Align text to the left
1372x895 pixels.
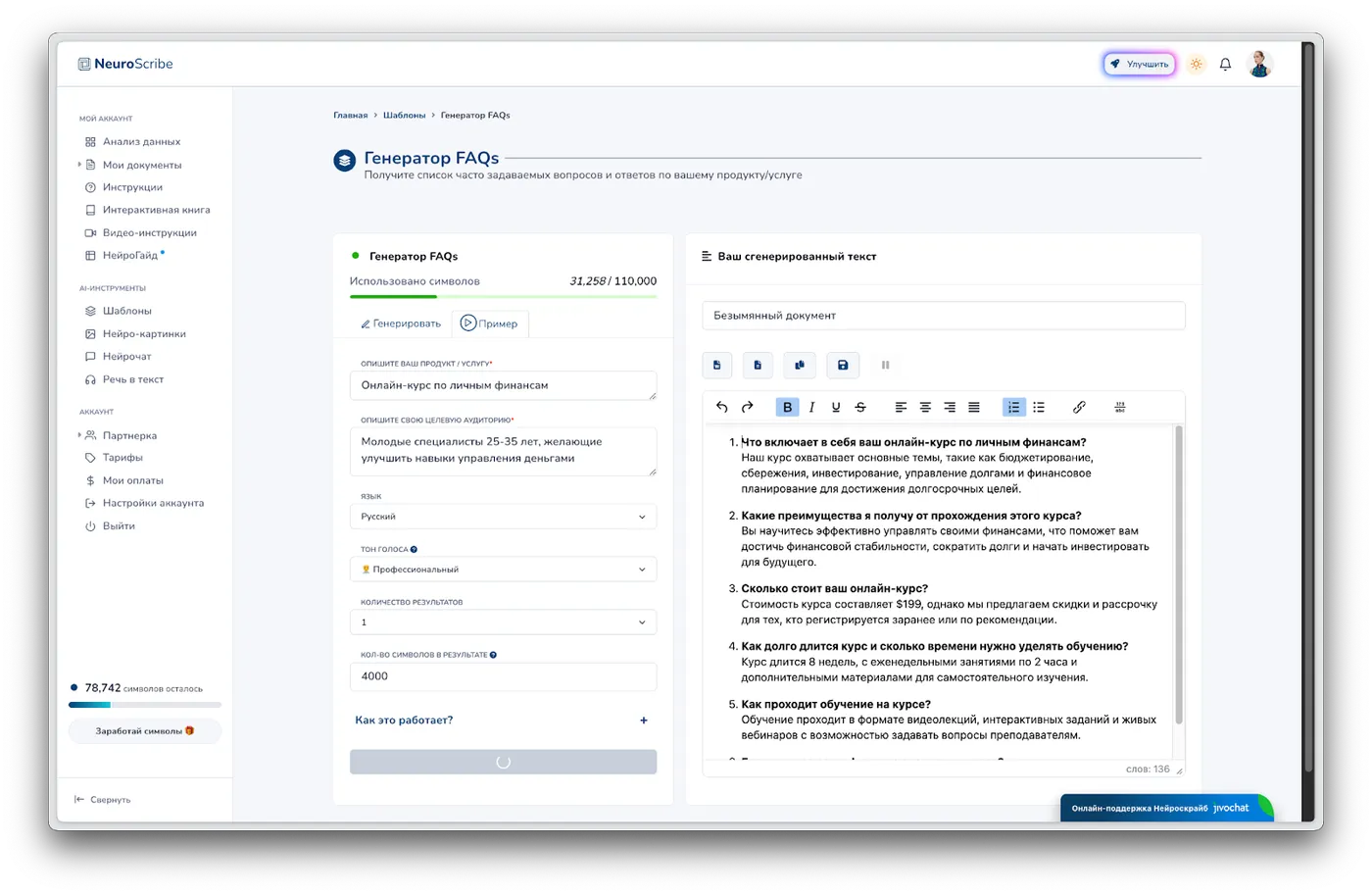coord(901,407)
